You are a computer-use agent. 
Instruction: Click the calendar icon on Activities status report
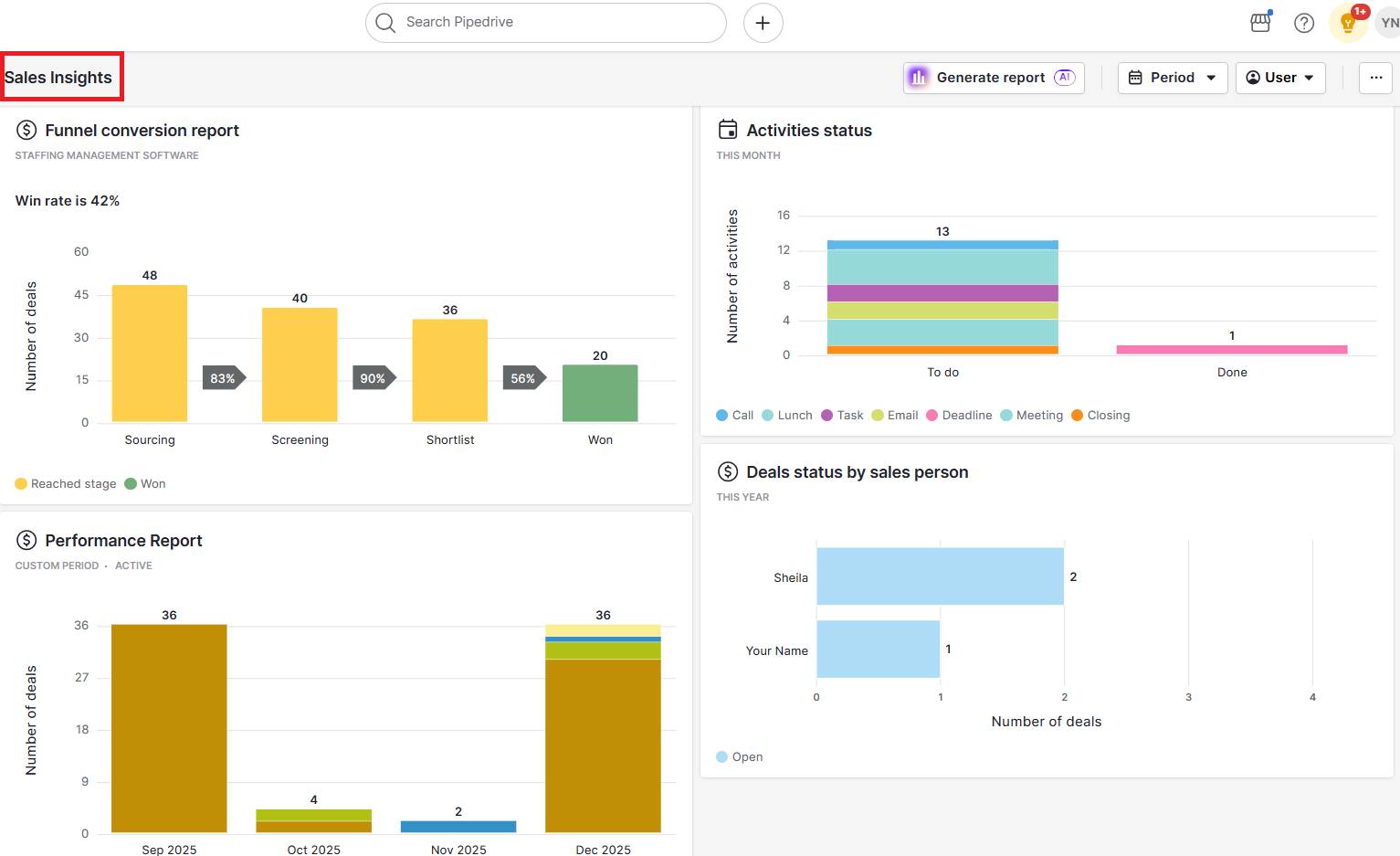(x=727, y=130)
